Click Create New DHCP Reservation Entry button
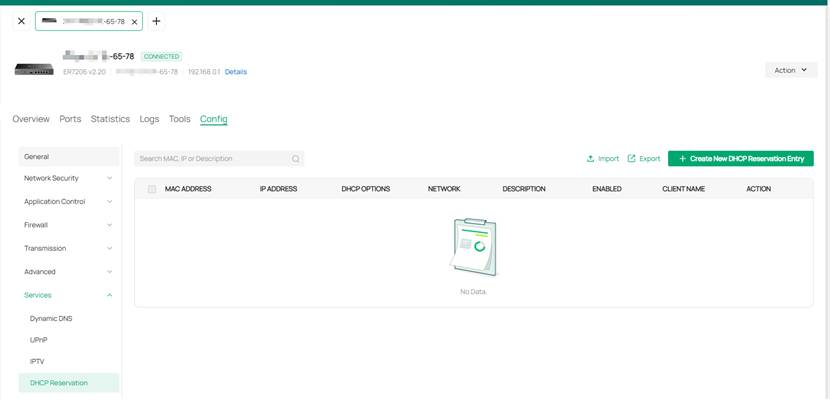Viewport: 830px width, 402px height. [x=741, y=159]
